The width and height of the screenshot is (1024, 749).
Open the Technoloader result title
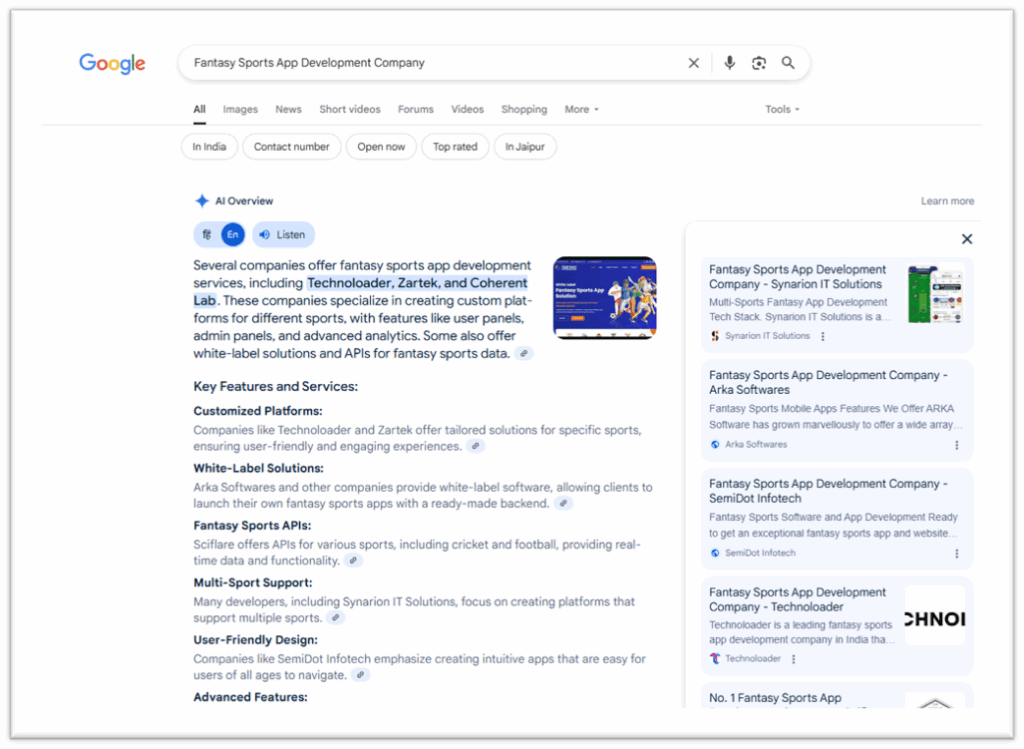pos(797,599)
